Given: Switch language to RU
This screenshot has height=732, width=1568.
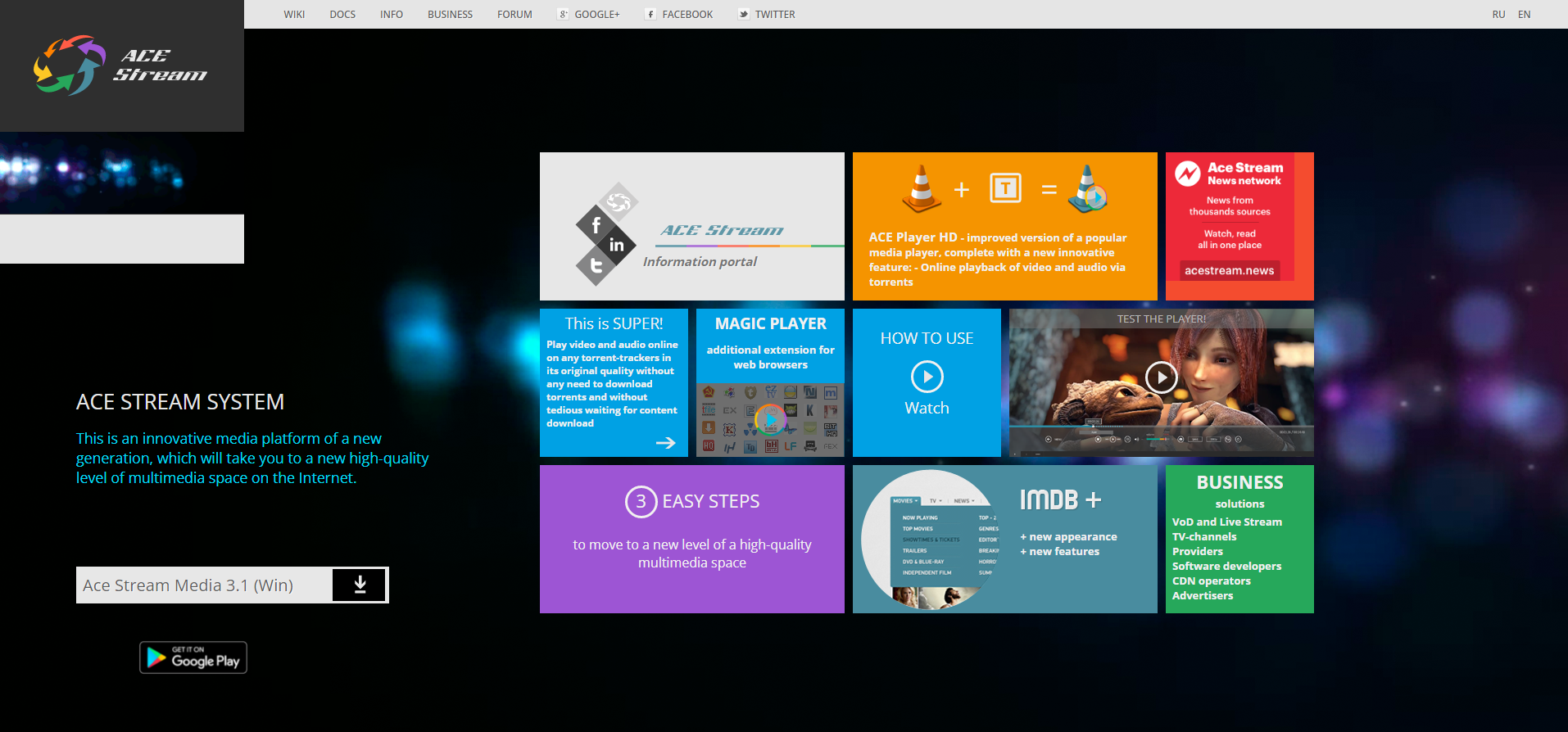Looking at the screenshot, I should tap(1498, 15).
